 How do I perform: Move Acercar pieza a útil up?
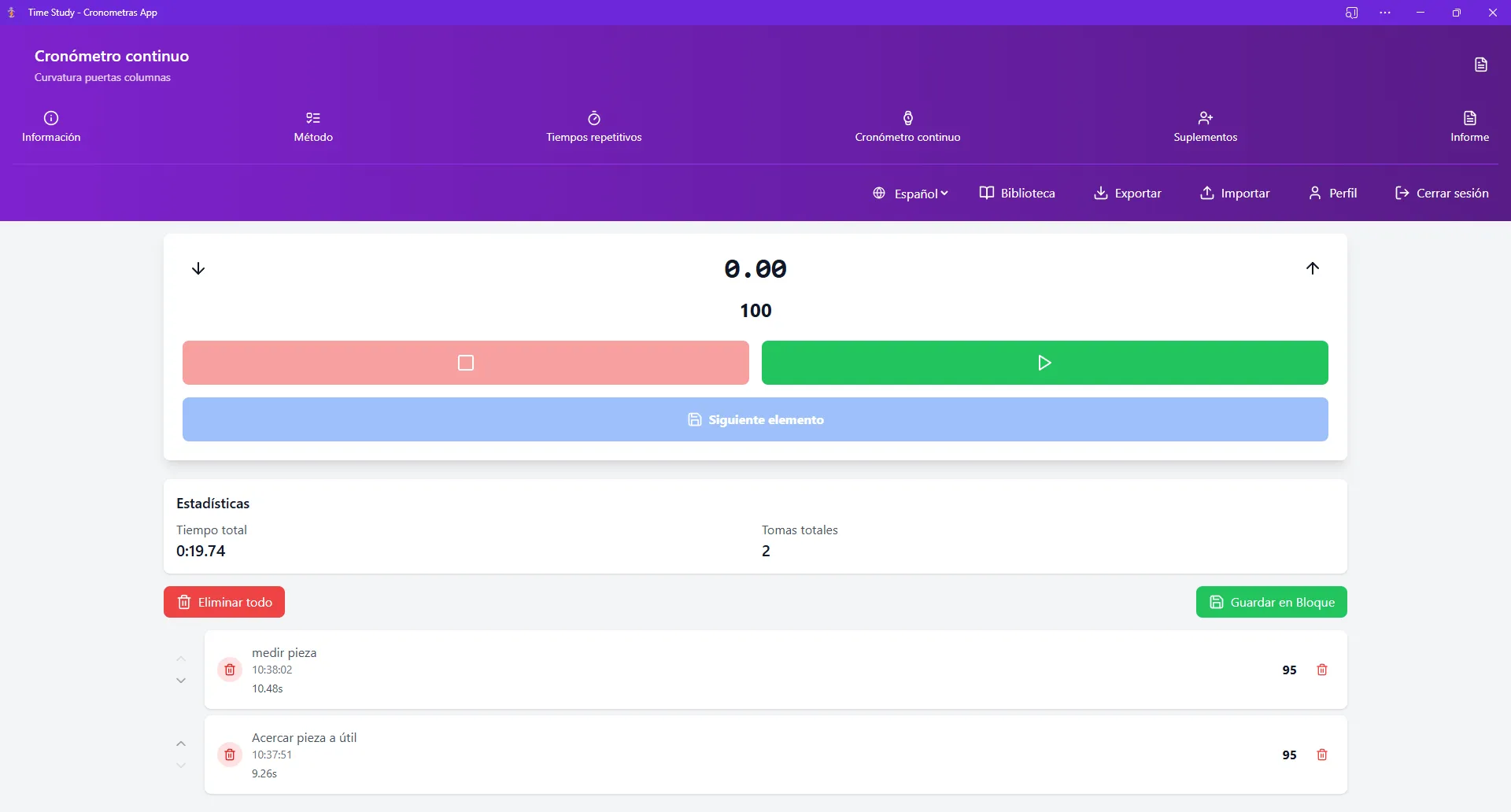pyautogui.click(x=181, y=744)
